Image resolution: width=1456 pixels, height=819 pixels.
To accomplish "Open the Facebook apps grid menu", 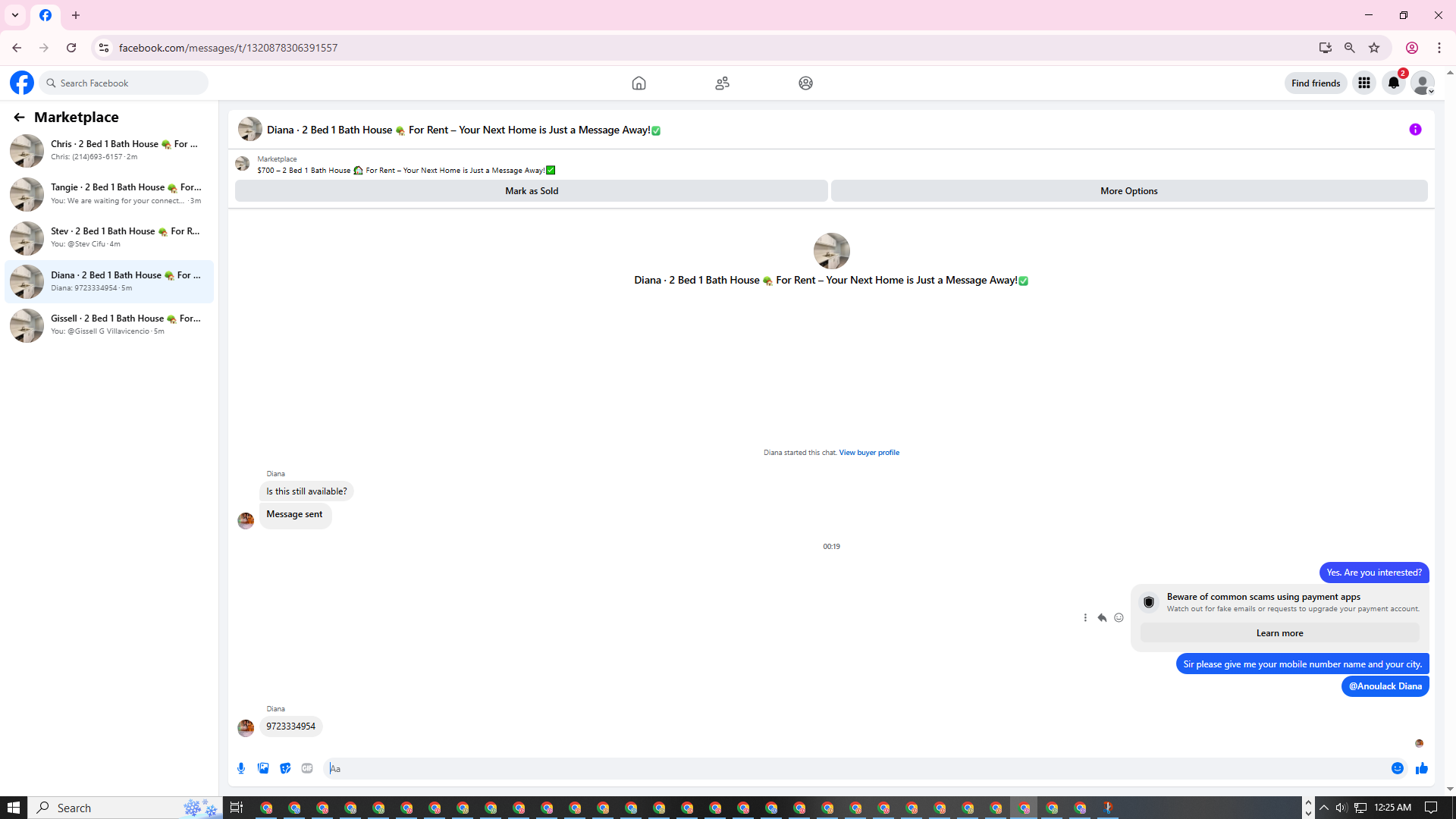I will tap(1364, 83).
